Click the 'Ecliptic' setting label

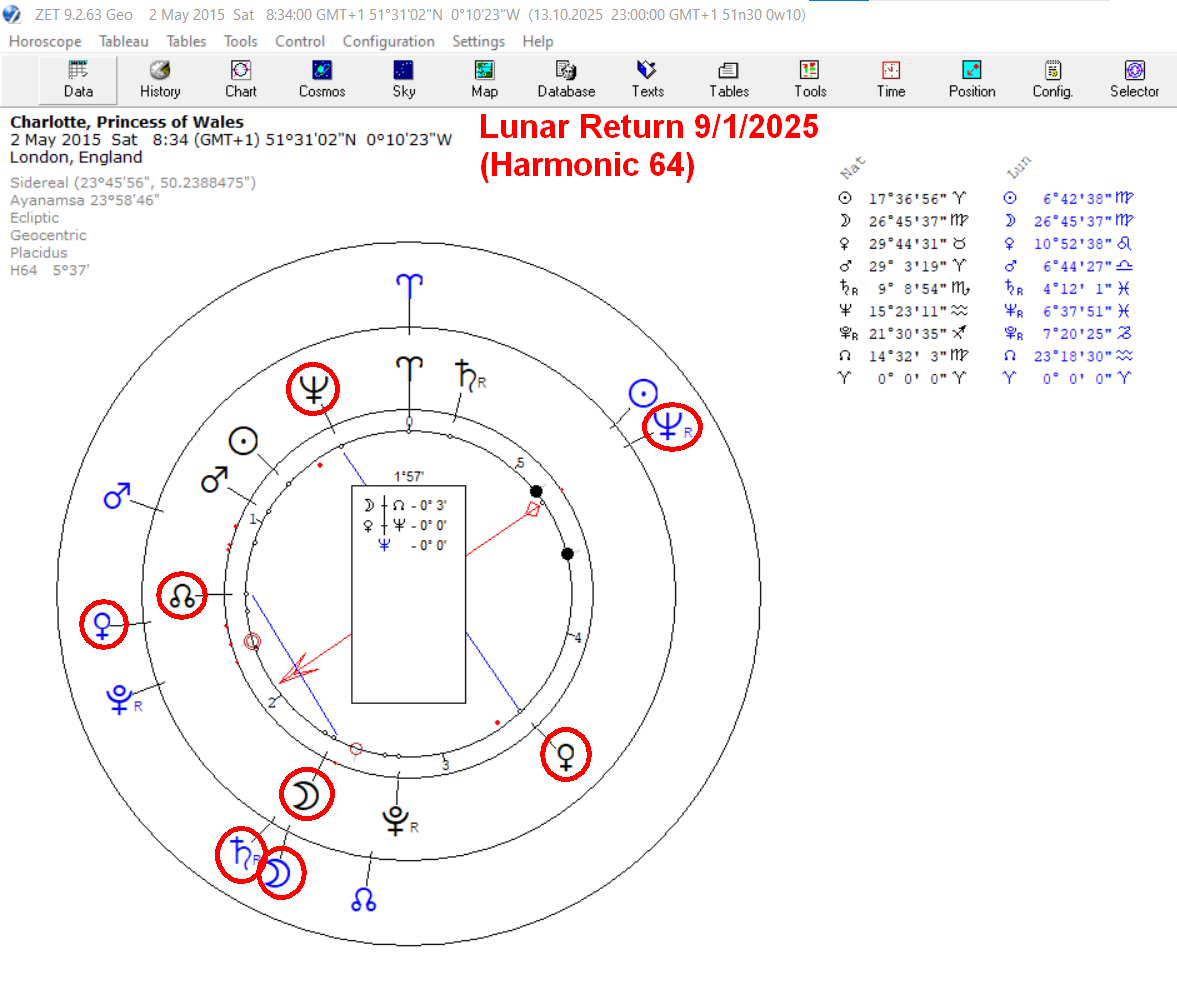(34, 218)
